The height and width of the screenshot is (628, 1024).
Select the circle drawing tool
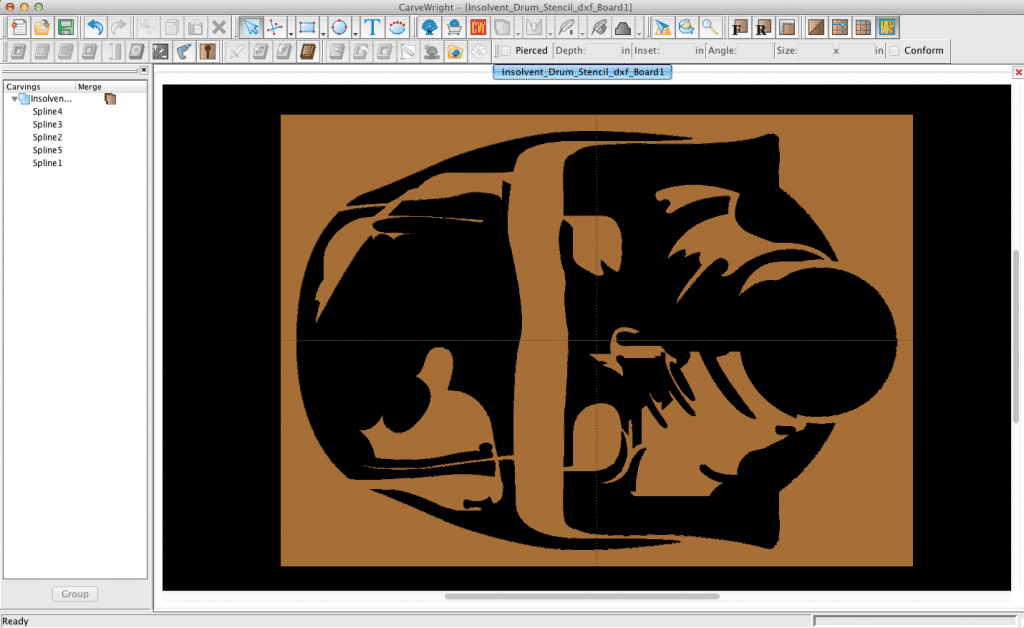[x=340, y=28]
